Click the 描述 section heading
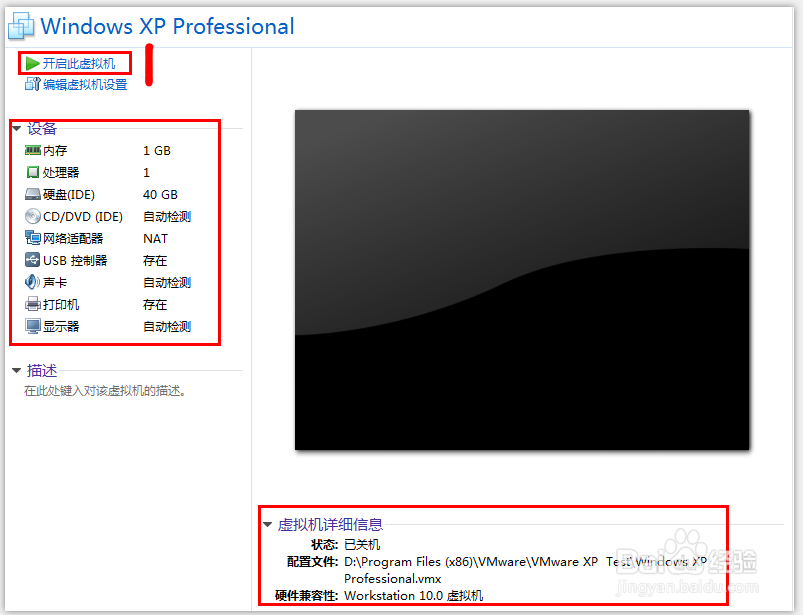 (x=41, y=370)
